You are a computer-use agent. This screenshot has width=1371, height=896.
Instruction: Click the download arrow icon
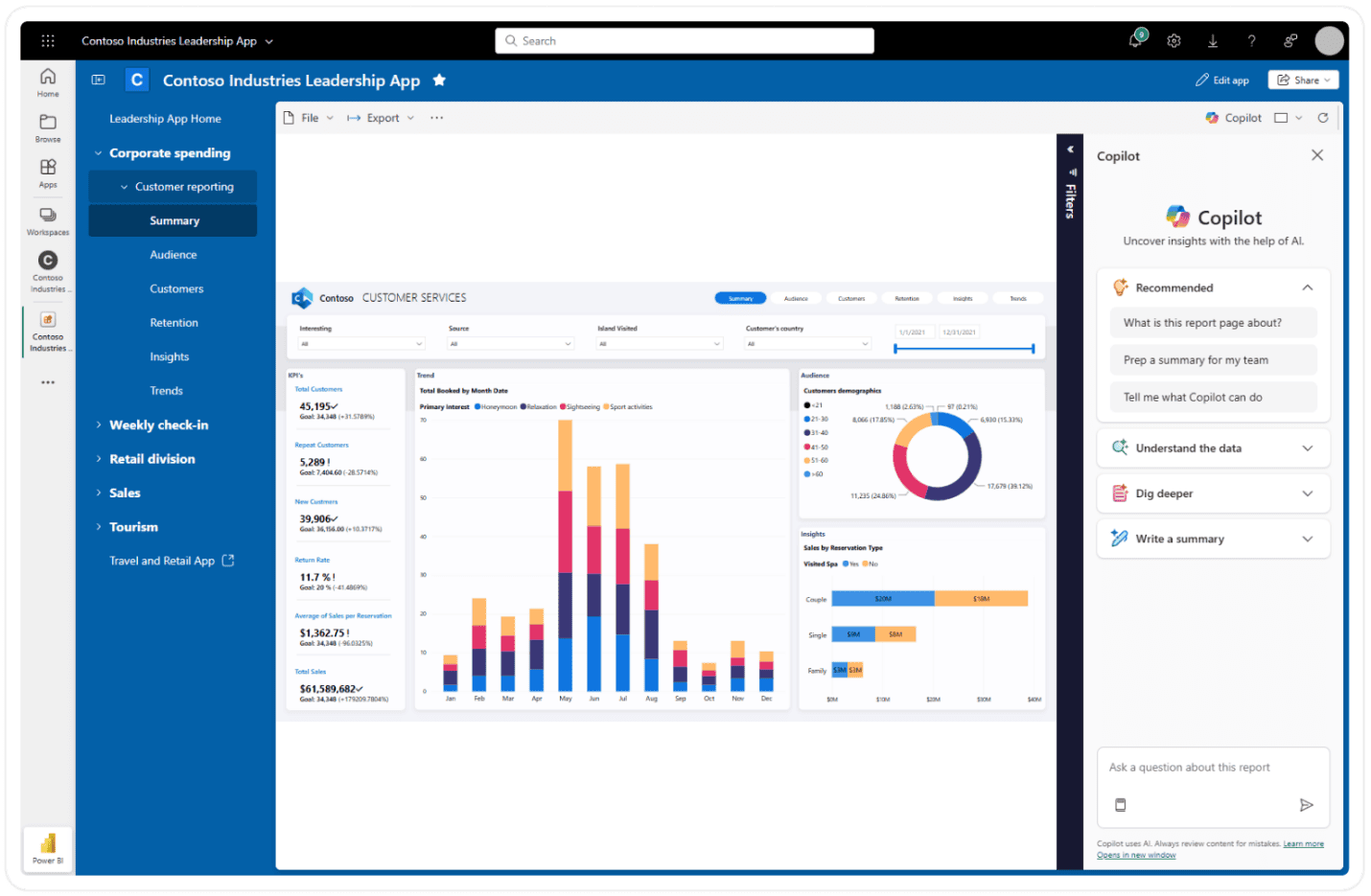point(1213,41)
